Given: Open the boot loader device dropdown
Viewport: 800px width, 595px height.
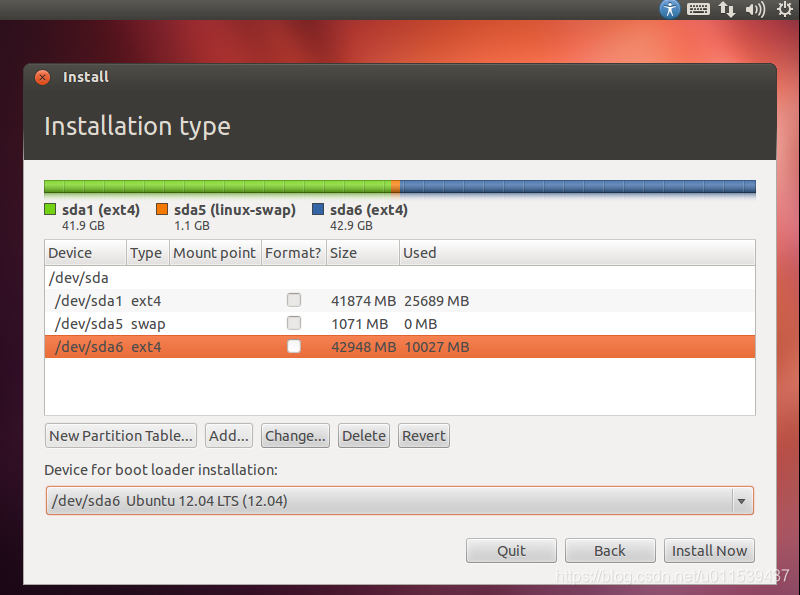Looking at the screenshot, I should 399,501.
